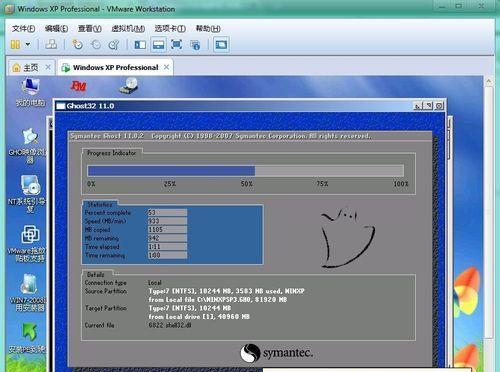This screenshot has height=372, width=500.
Task: Click the MB remaining value field
Action: [x=167, y=238]
